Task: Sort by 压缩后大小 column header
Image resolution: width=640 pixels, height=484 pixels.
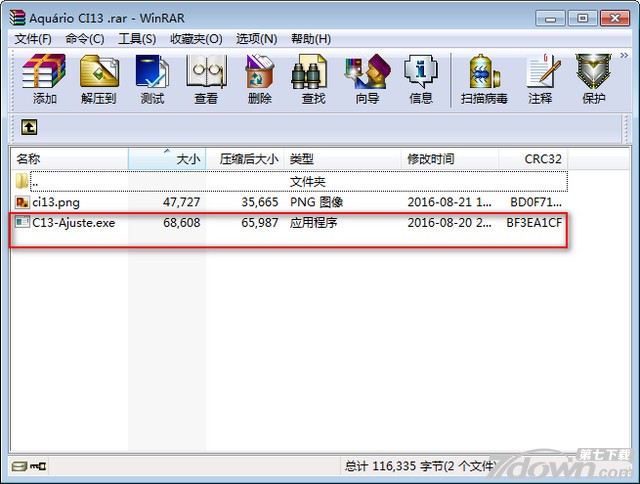Action: click(245, 159)
